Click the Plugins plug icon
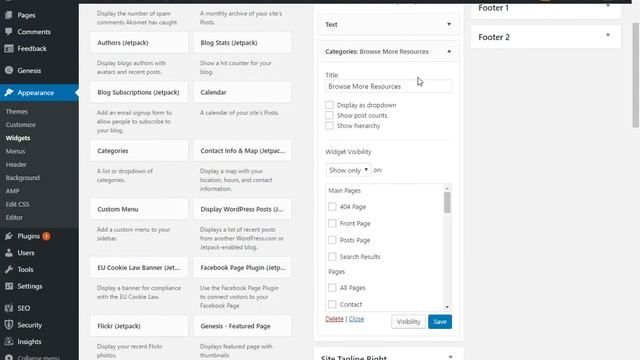This screenshot has height=360, width=640. point(9,236)
